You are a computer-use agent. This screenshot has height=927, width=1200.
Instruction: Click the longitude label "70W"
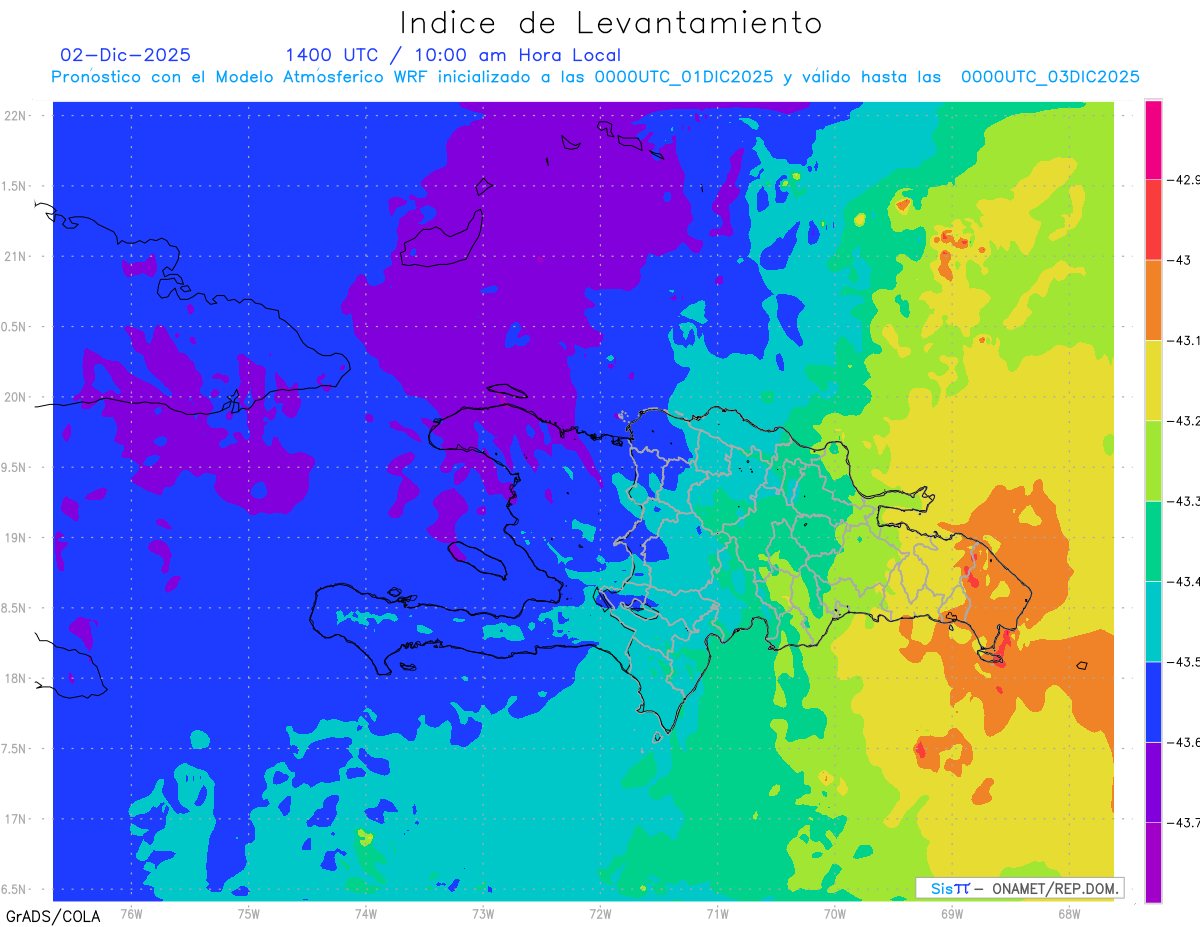pyautogui.click(x=835, y=914)
